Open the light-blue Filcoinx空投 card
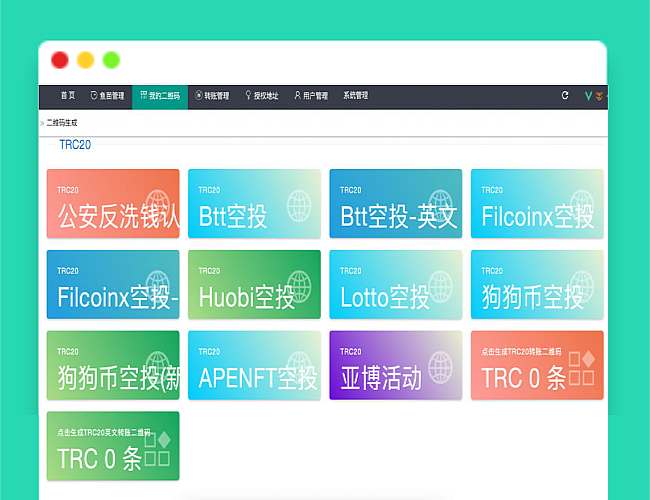Screen dimensions: 650x500 pyautogui.click(x=537, y=204)
